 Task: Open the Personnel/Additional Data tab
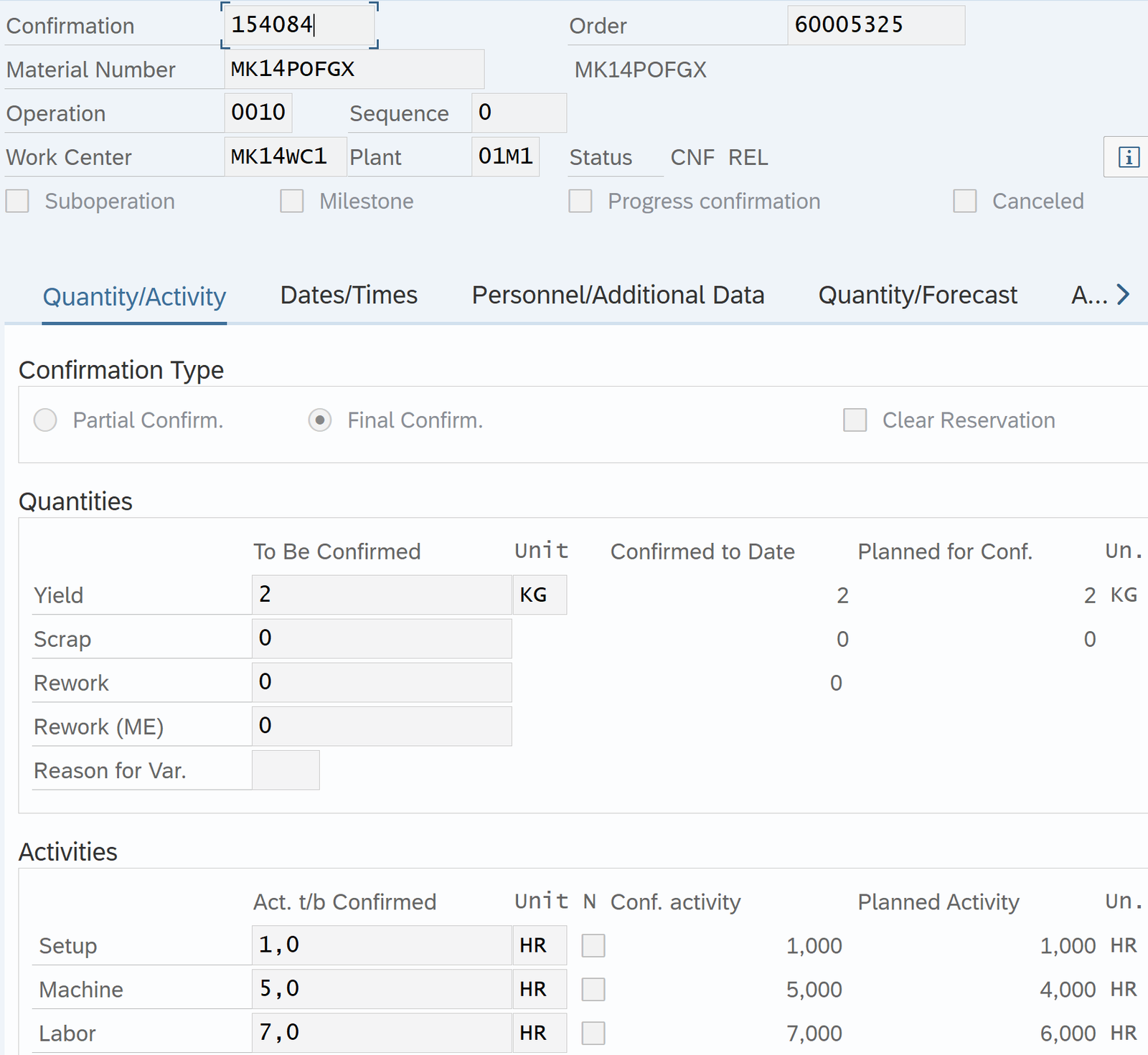(x=618, y=295)
